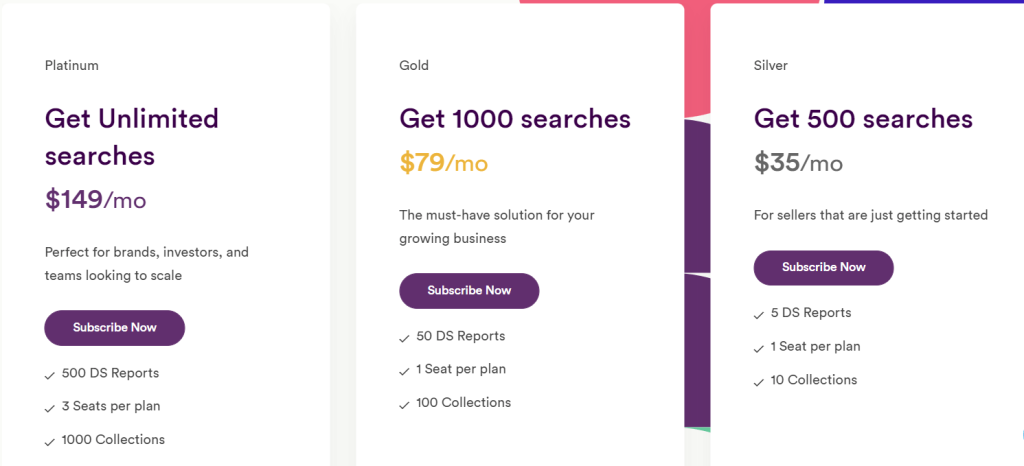This screenshot has width=1024, height=466.
Task: Click checkmark icon beside 1000 Collections
Action: [x=50, y=442]
